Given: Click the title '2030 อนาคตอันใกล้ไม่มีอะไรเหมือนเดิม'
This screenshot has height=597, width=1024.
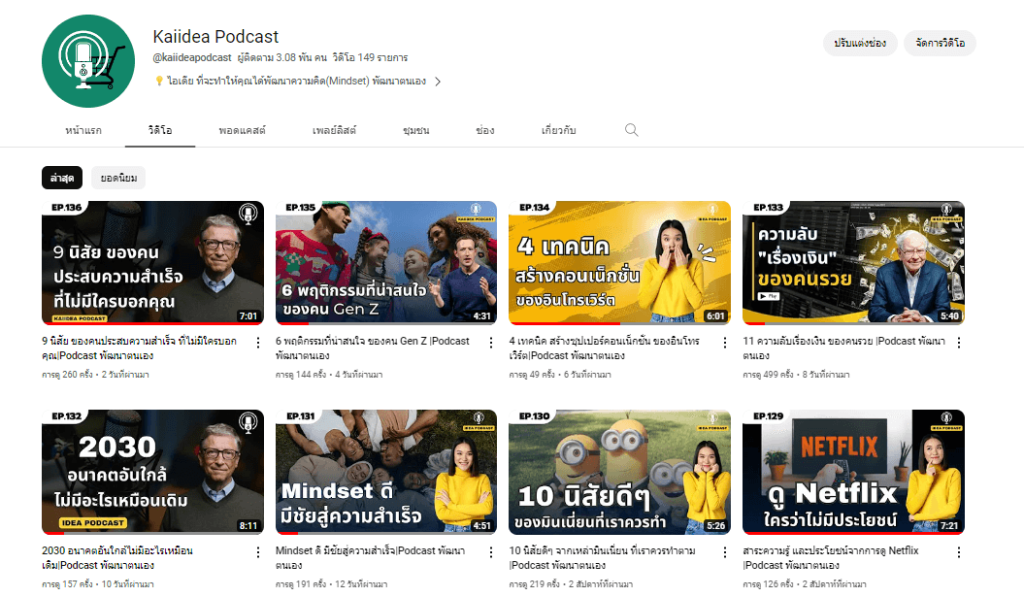Looking at the screenshot, I should 117,558.
